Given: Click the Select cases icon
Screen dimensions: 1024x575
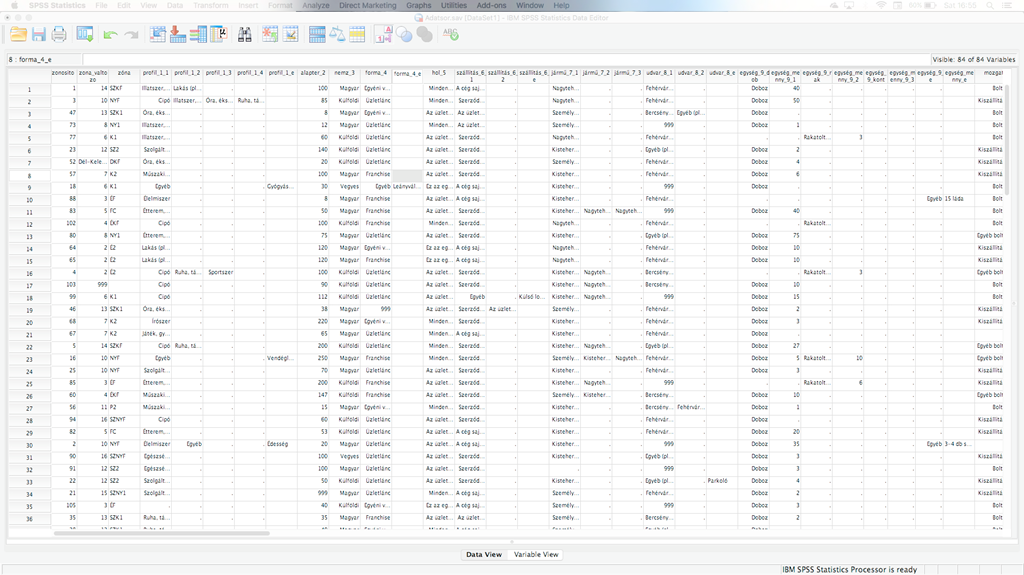Looking at the screenshot, I should coord(357,35).
